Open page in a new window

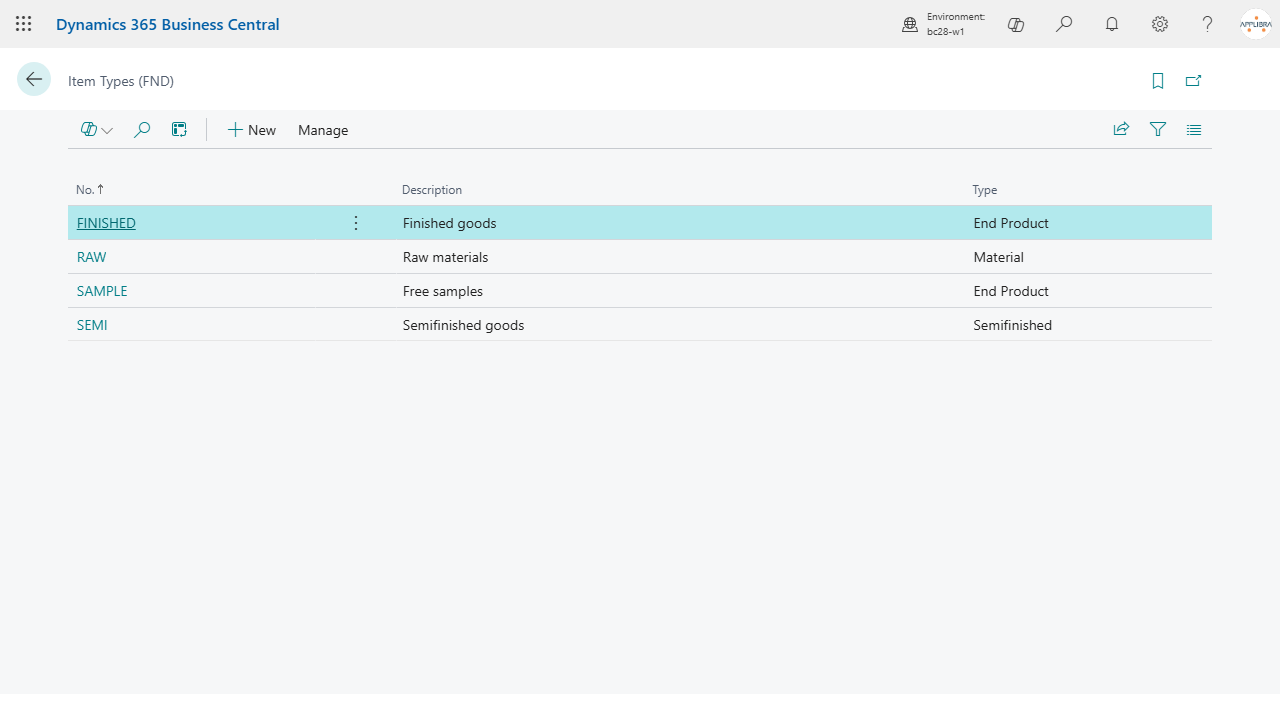click(1193, 81)
